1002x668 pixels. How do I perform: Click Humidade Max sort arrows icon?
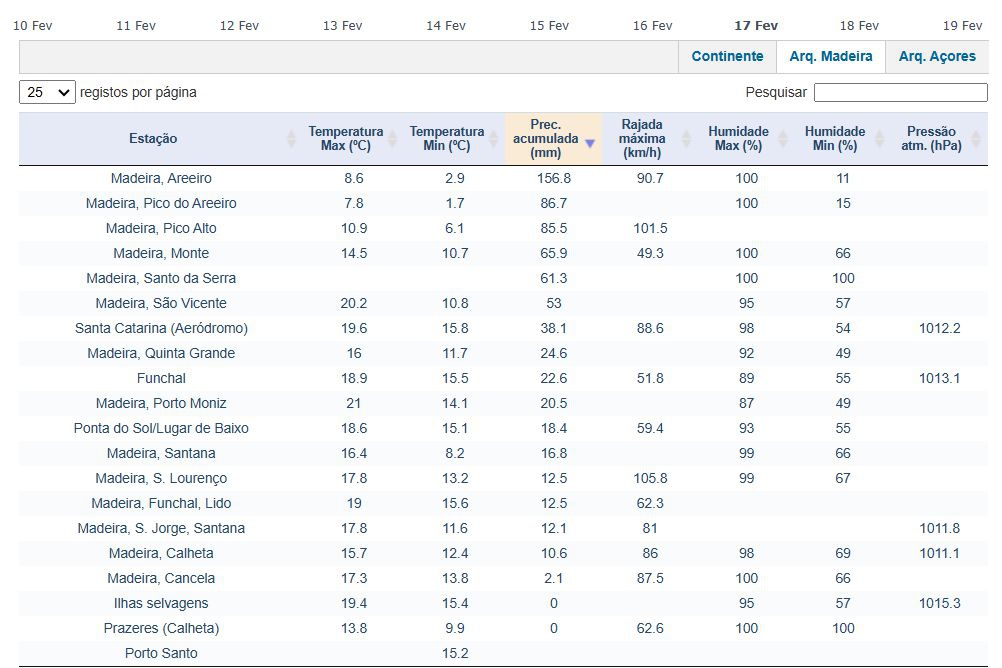tap(782, 139)
